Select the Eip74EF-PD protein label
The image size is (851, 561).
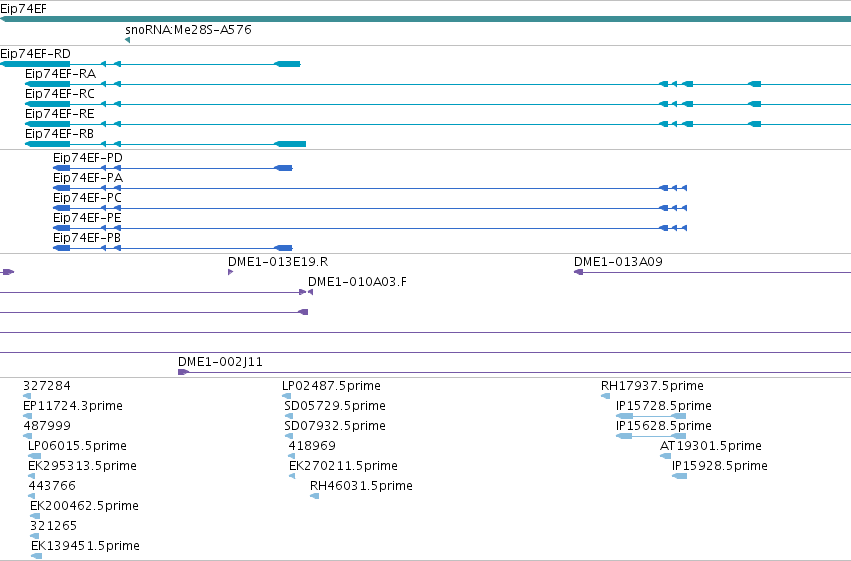pos(88,158)
